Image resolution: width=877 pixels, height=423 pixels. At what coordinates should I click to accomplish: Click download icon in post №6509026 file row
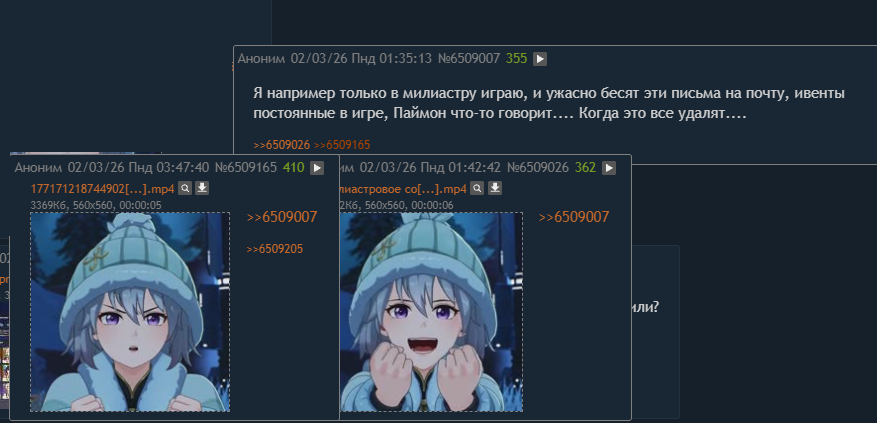coord(494,189)
